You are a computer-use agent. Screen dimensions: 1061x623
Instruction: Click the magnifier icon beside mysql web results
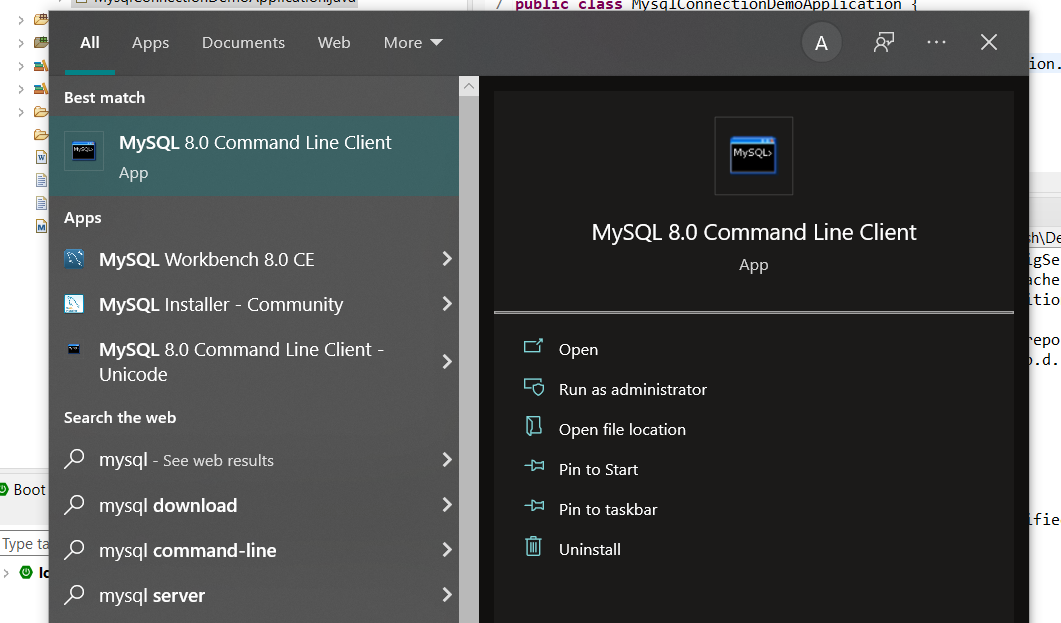[x=74, y=459]
